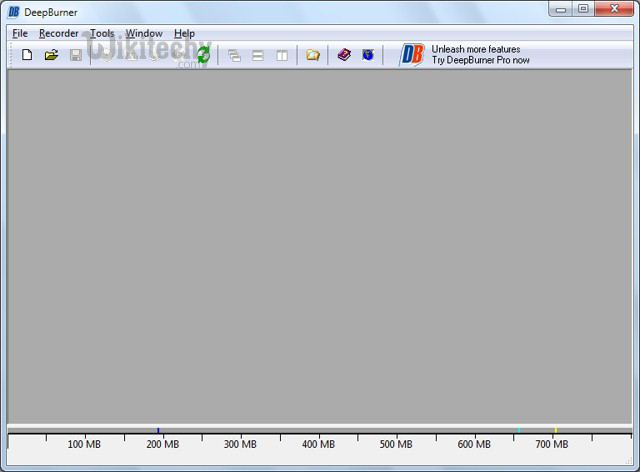Viewport: 640px width, 472px height.
Task: Click the 500 MB label on the ruler
Action: (396, 444)
